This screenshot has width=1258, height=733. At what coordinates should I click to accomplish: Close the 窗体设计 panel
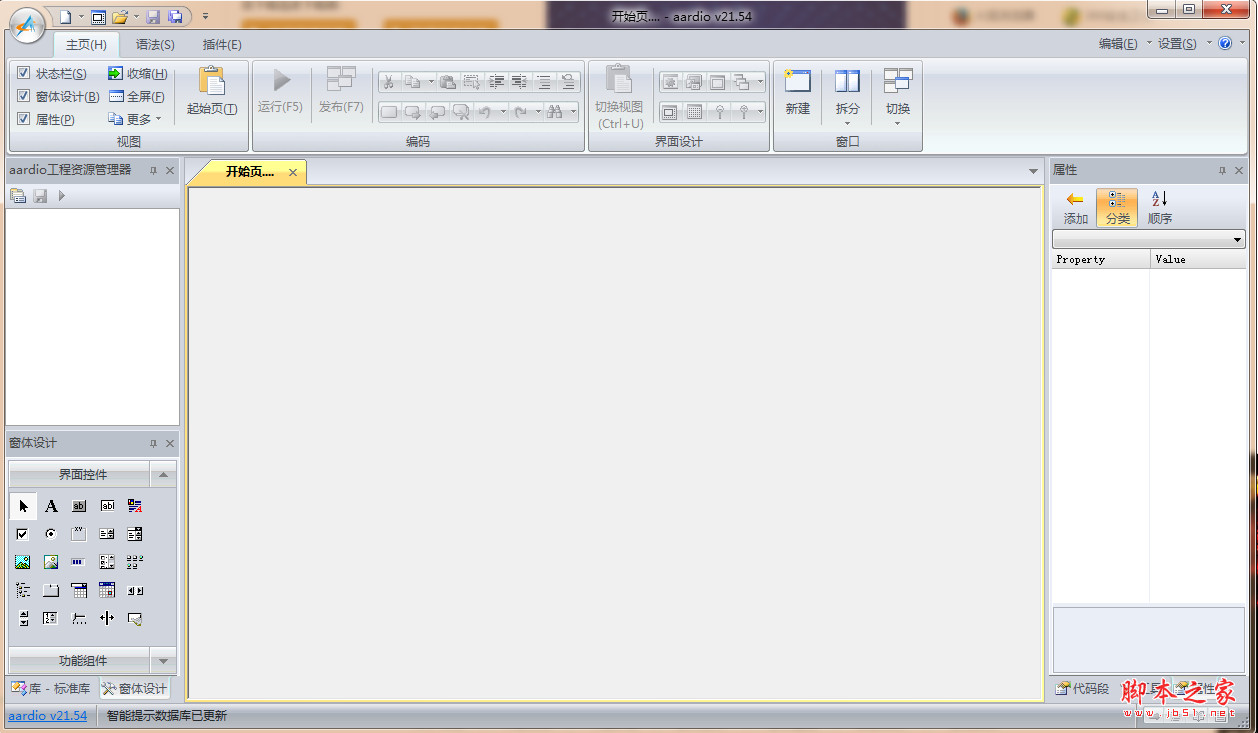[x=170, y=443]
